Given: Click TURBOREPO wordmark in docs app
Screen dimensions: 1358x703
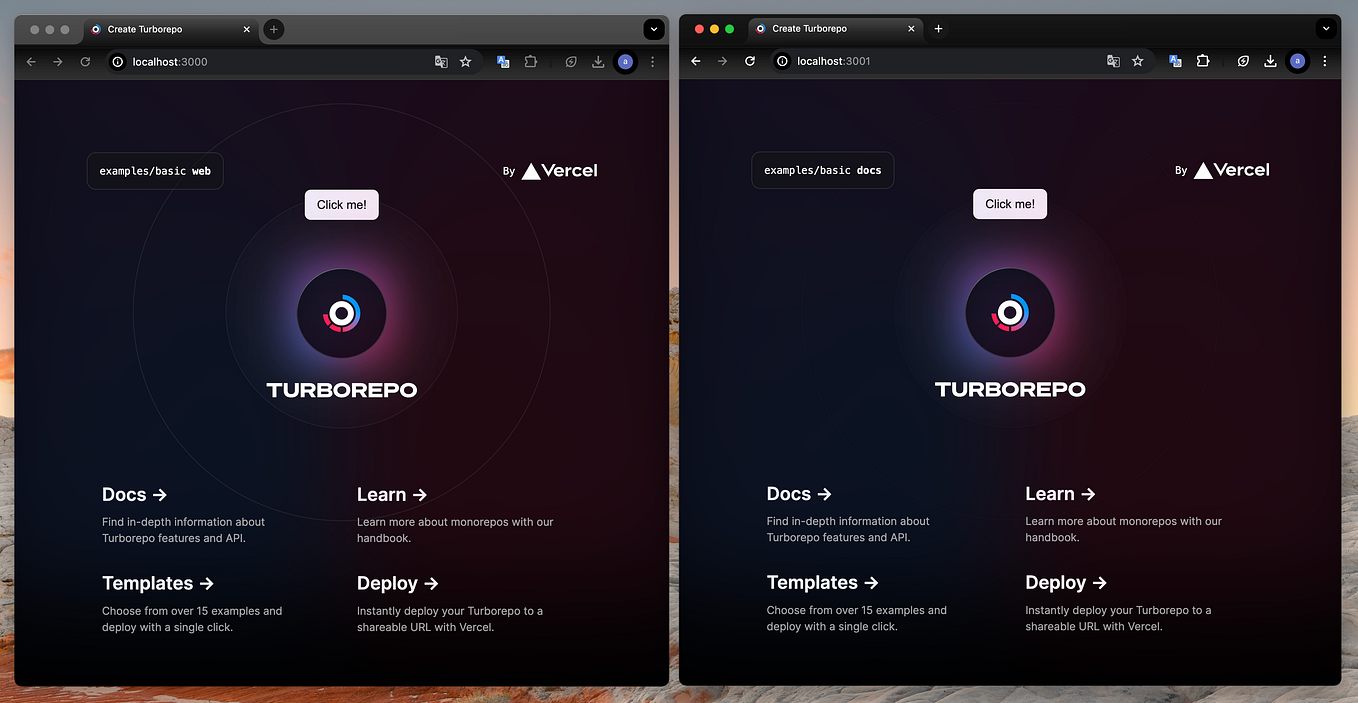Looking at the screenshot, I should pyautogui.click(x=1010, y=389).
